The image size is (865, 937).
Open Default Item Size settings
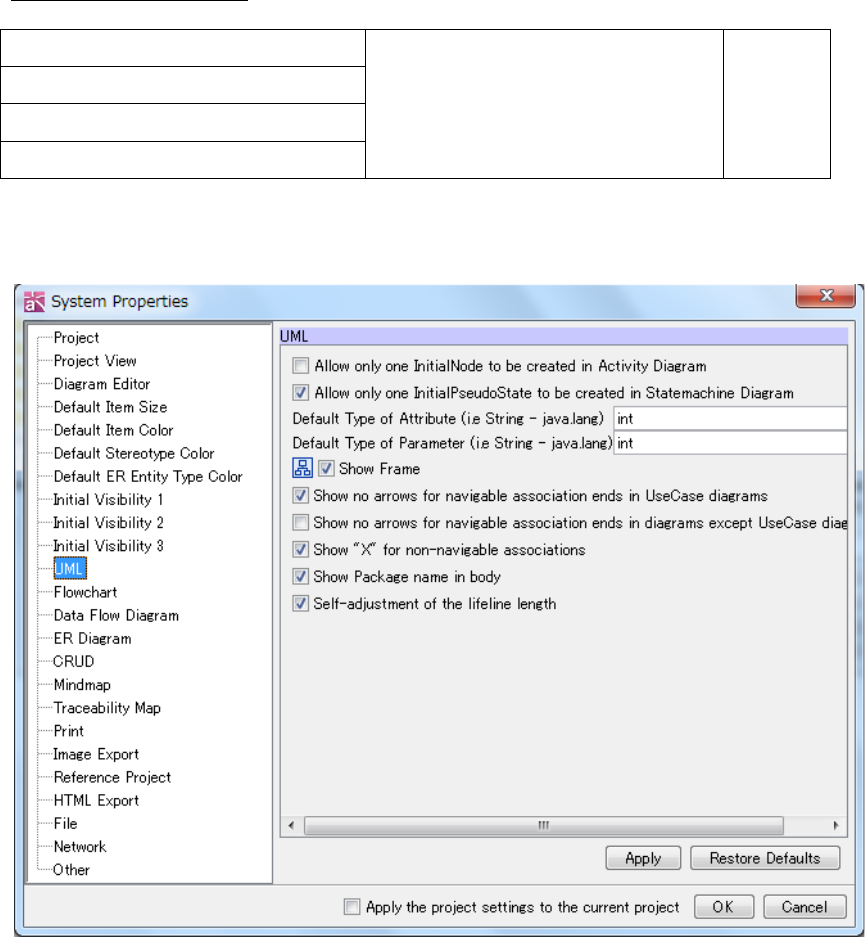tap(110, 407)
